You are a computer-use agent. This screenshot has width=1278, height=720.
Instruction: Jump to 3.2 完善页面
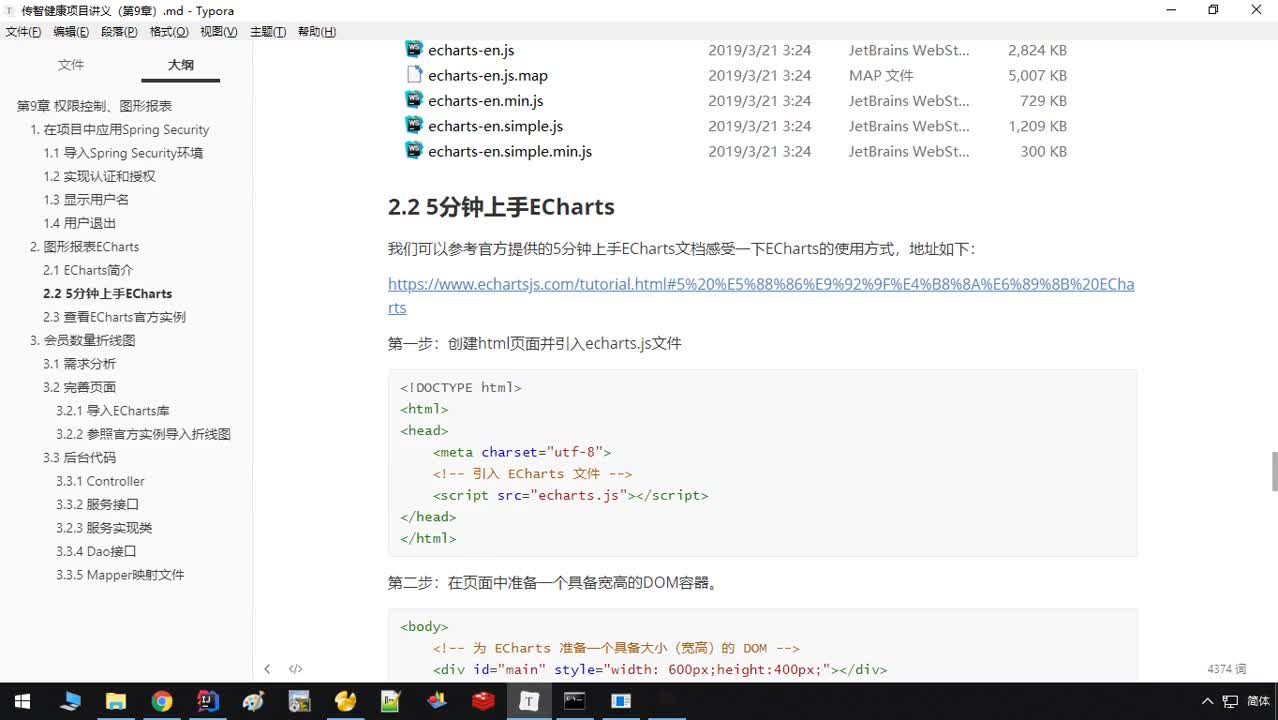click(x=79, y=387)
